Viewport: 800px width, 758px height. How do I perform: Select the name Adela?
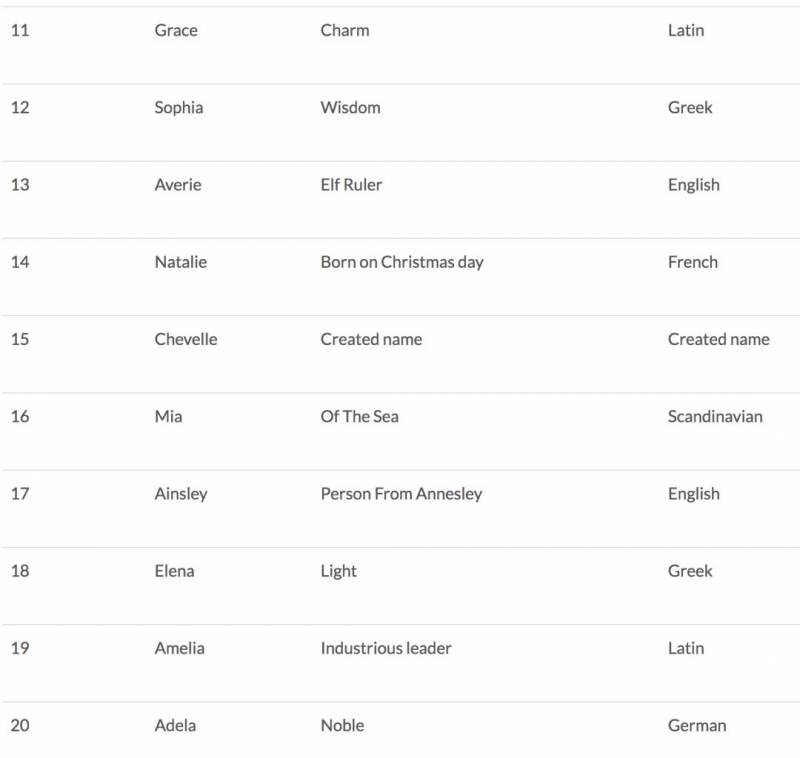(175, 725)
